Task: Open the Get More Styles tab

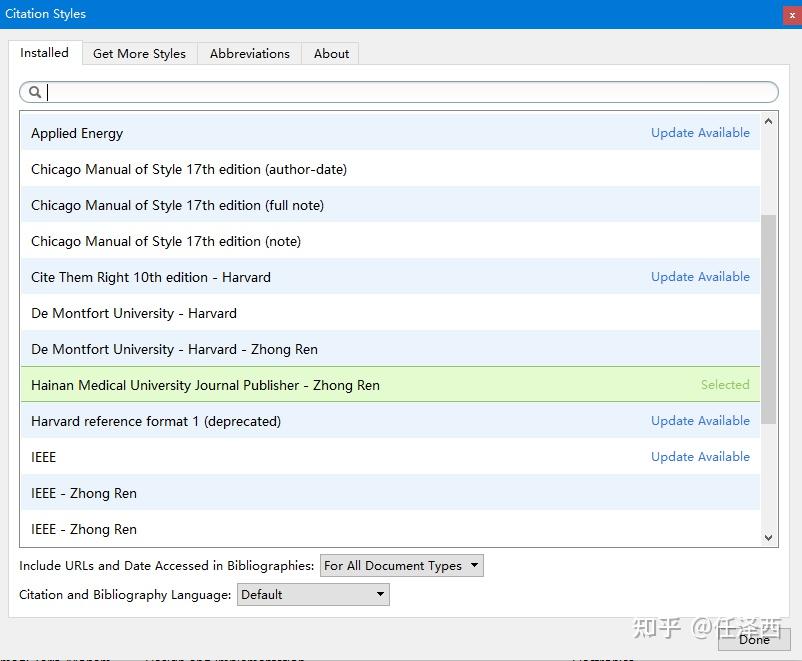Action: point(139,54)
